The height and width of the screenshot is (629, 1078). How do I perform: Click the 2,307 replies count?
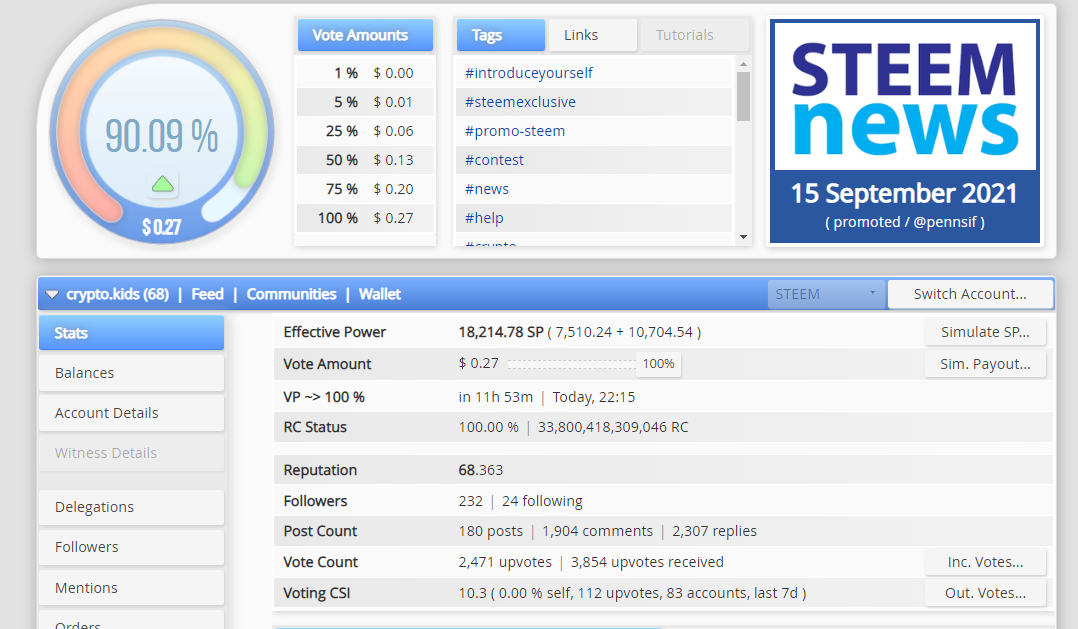714,531
